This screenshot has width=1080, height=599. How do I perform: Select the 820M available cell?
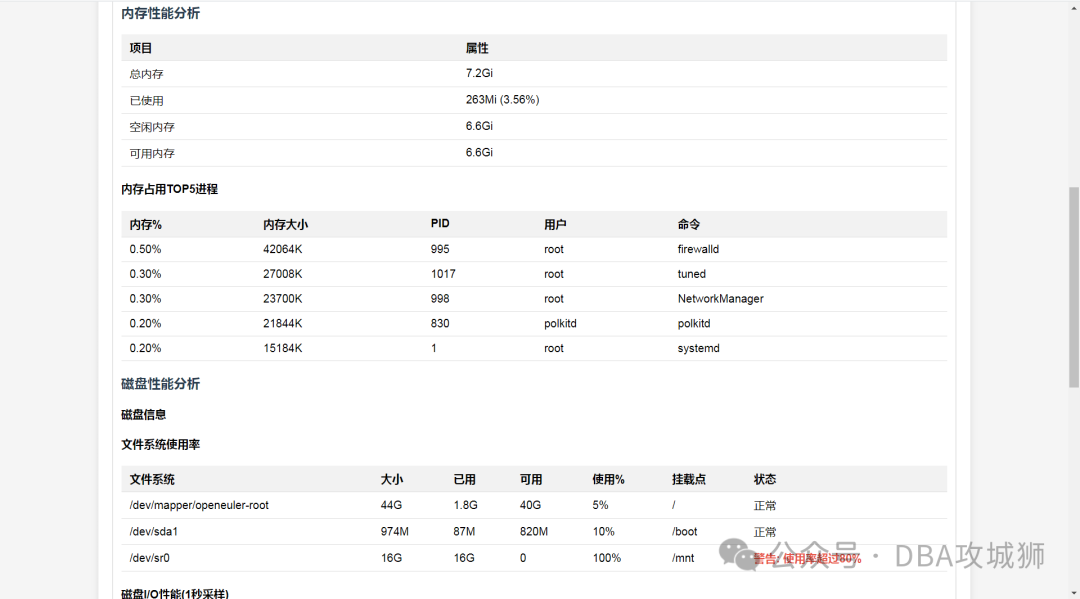[x=534, y=532]
